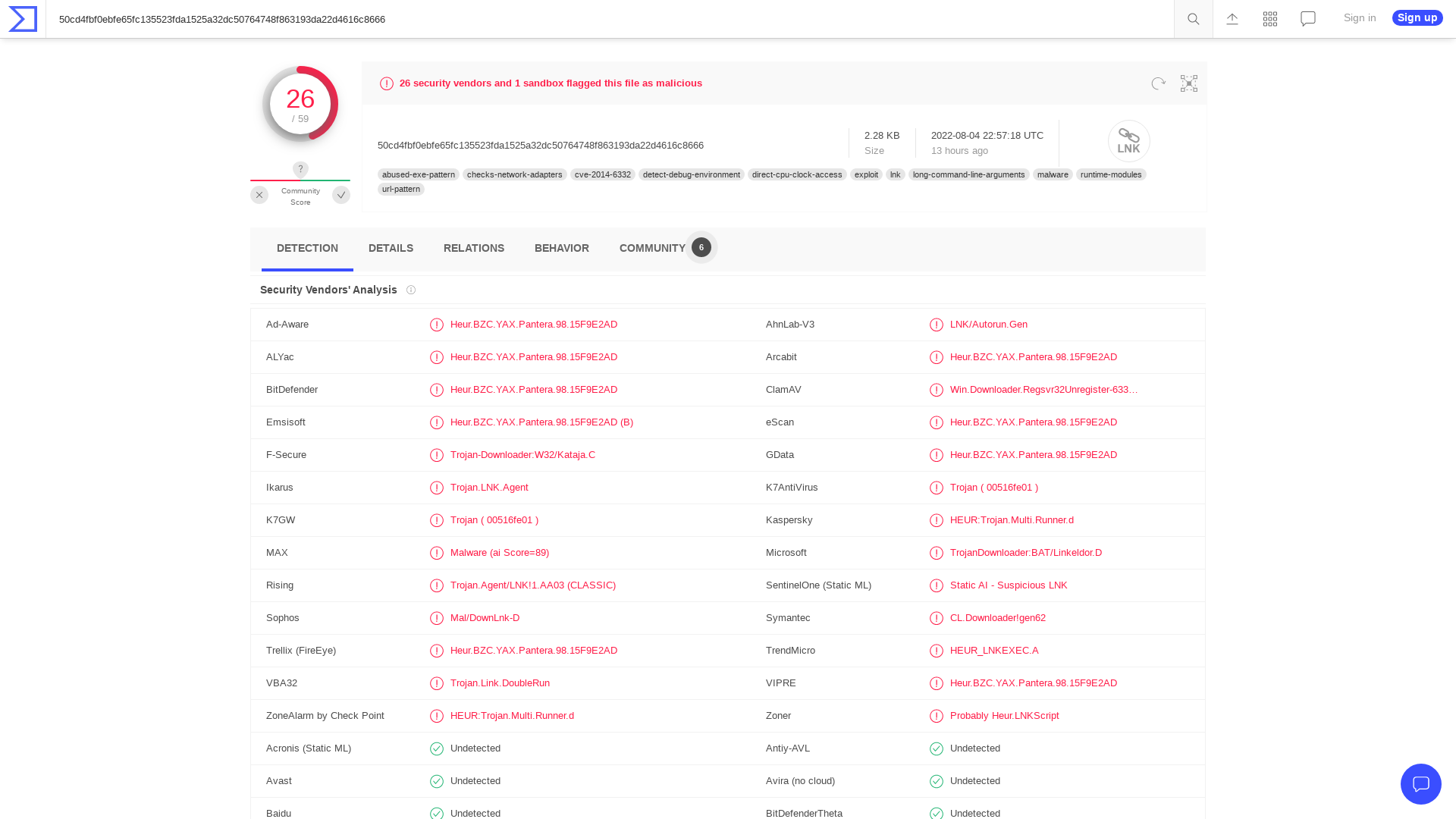The width and height of the screenshot is (1456, 819).
Task: Click the info icon beside Security Vendors' Analysis
Action: 410,290
